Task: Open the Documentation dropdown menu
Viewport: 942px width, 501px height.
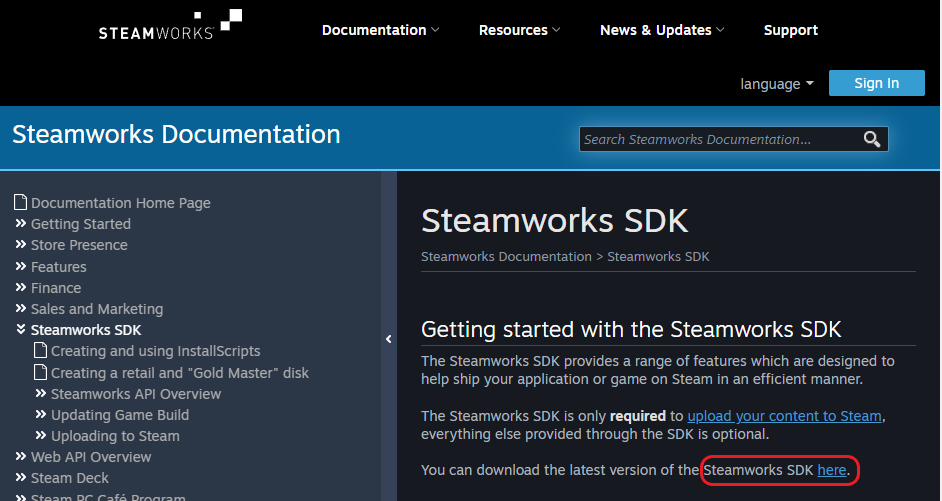Action: [x=380, y=30]
